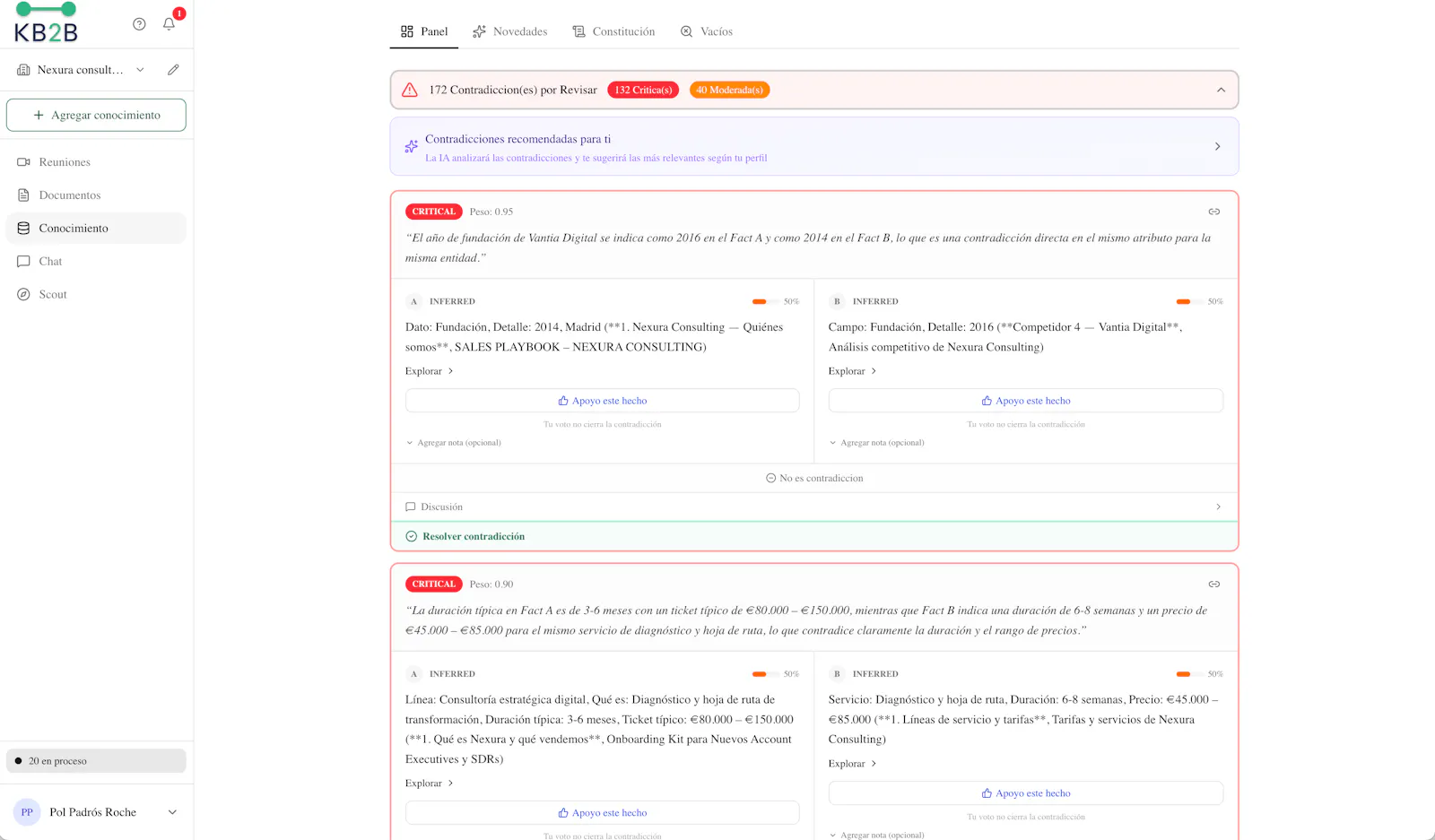Expand the Discusión section chevron
Screen dimensions: 1435x840
tap(1217, 507)
